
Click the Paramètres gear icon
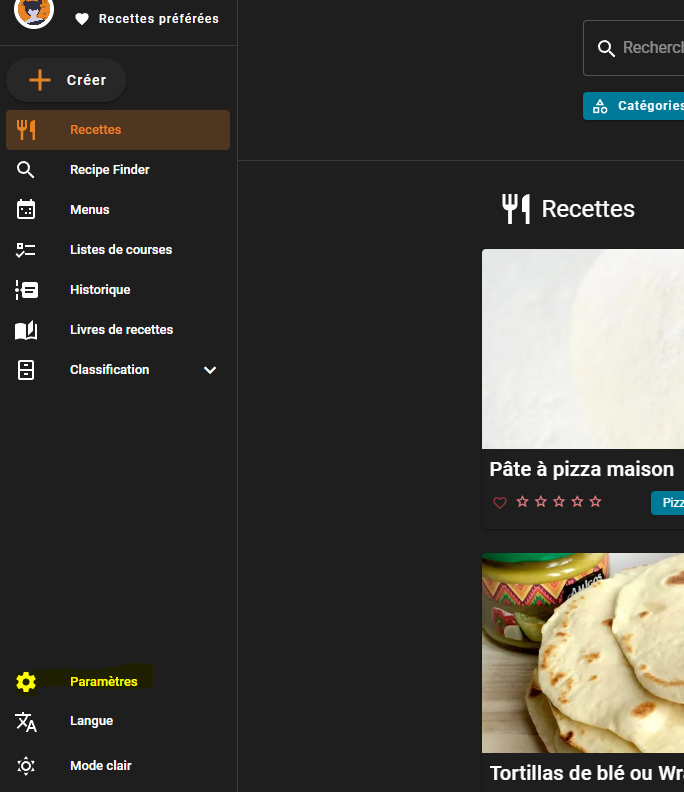coord(26,682)
